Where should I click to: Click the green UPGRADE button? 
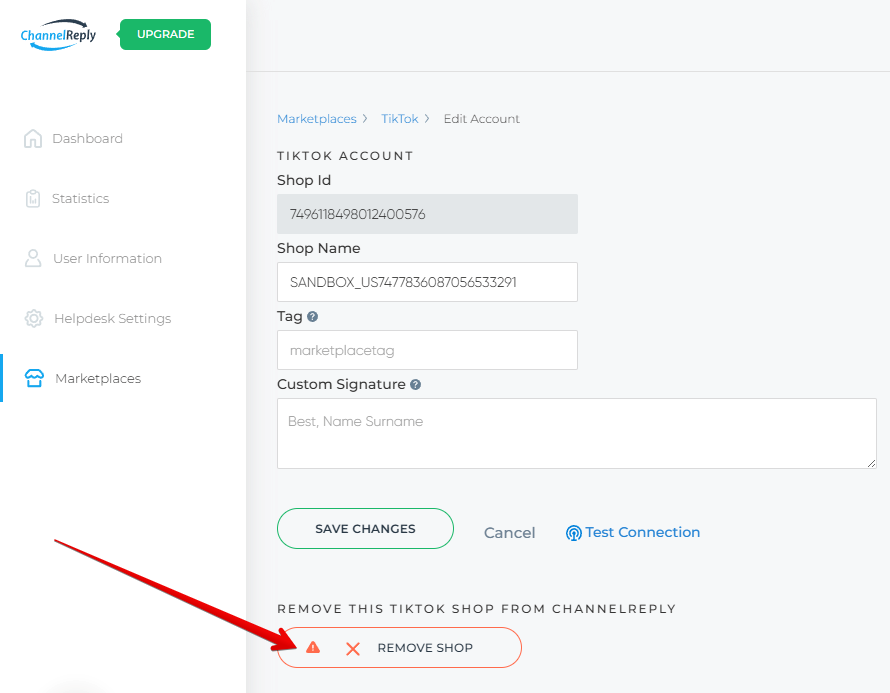click(x=165, y=34)
